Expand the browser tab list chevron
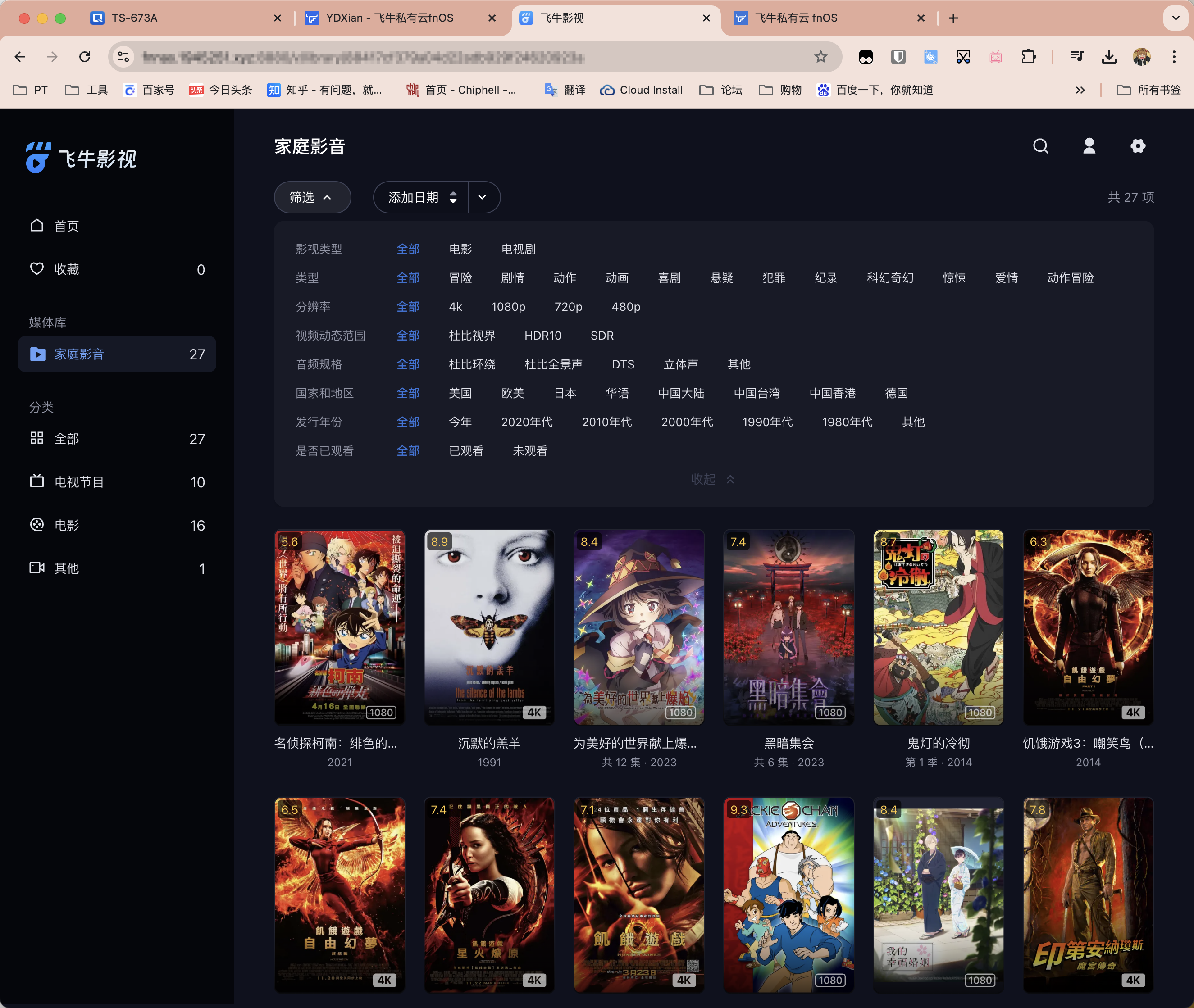The width and height of the screenshot is (1194, 1008). (x=1175, y=18)
